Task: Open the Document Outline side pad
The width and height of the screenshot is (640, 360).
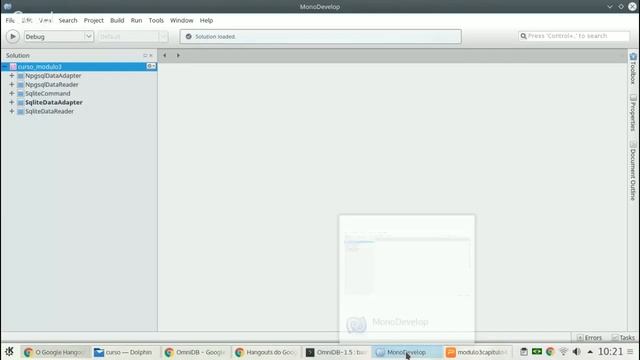Action: point(633,171)
